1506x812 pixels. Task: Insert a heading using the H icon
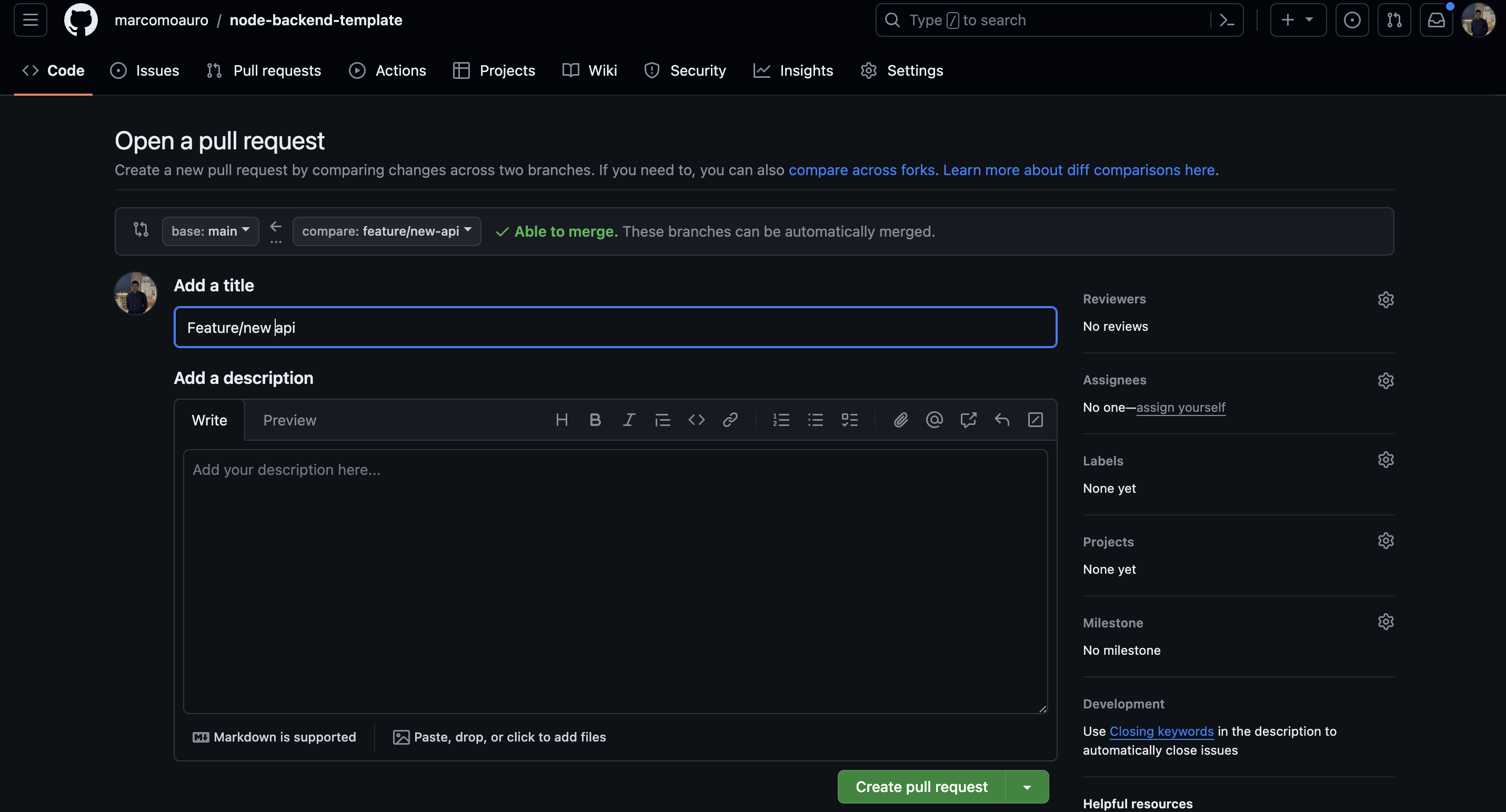tap(562, 420)
